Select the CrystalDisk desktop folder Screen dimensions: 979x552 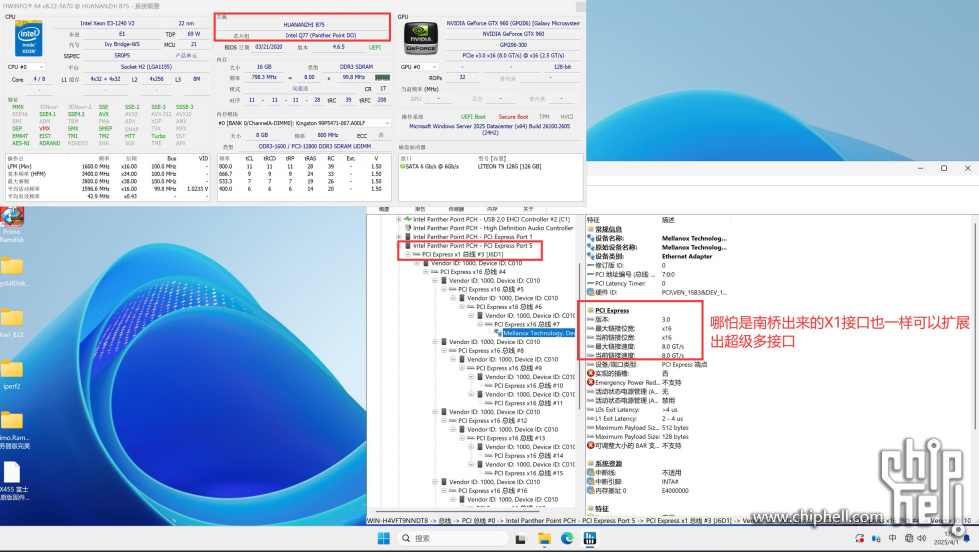coord(12,272)
